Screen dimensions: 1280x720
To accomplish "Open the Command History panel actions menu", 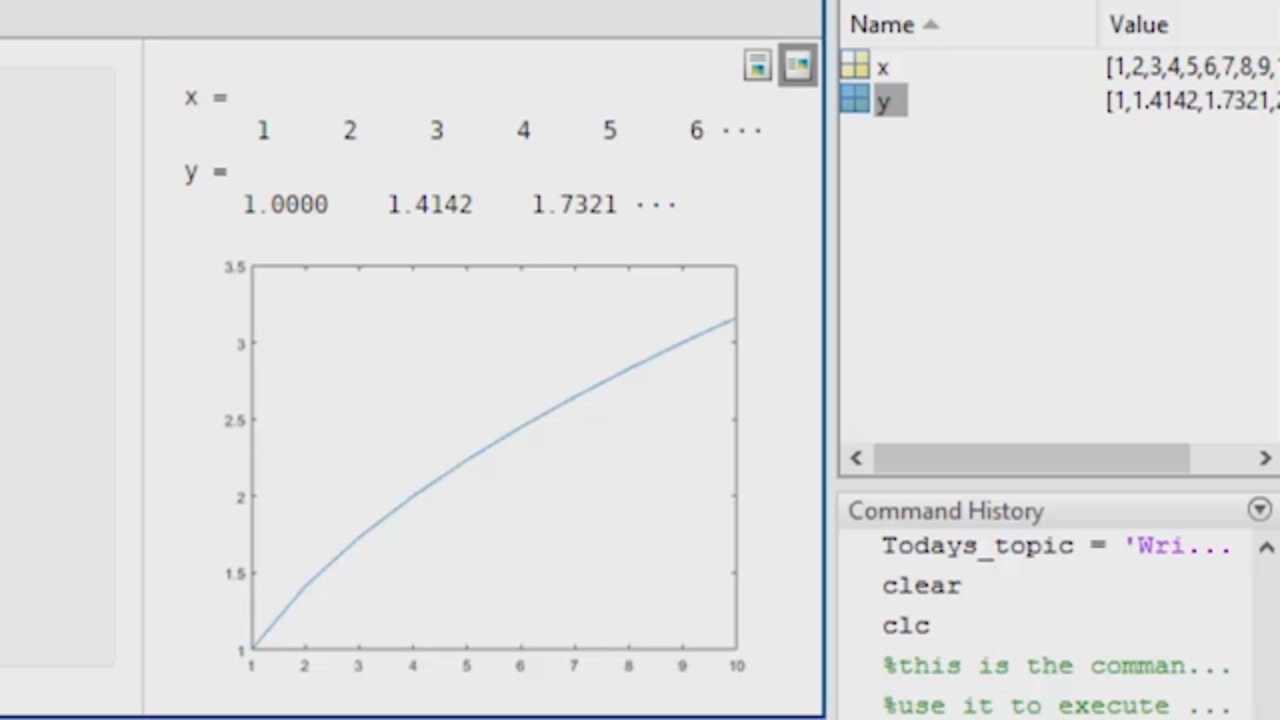I will (x=1259, y=510).
